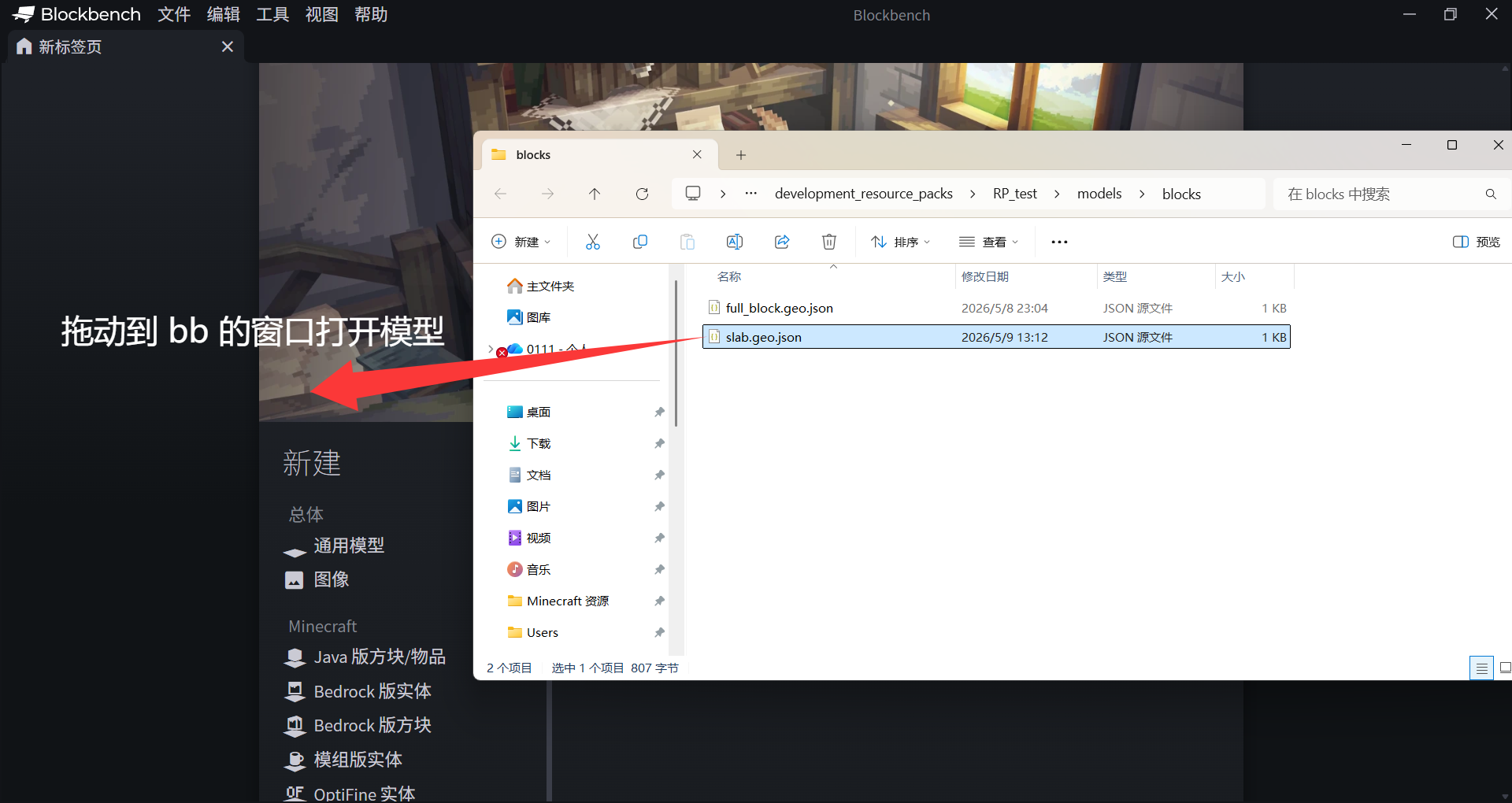Image resolution: width=1512 pixels, height=803 pixels.
Task: Click the Bedrock 版方块 format icon
Action: (x=295, y=725)
